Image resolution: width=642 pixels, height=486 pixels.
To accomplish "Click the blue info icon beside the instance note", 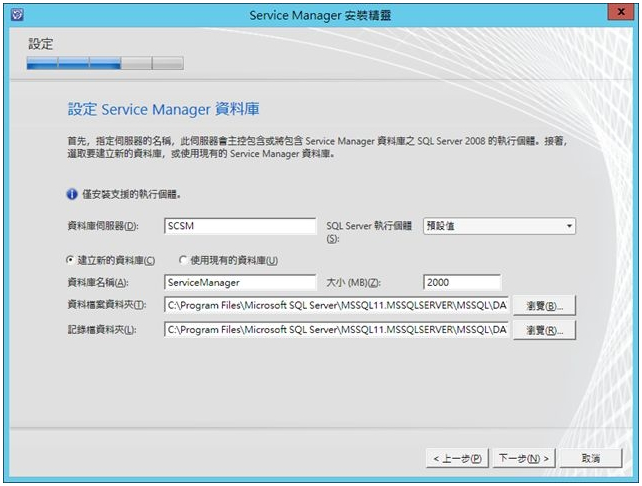I will click(72, 194).
